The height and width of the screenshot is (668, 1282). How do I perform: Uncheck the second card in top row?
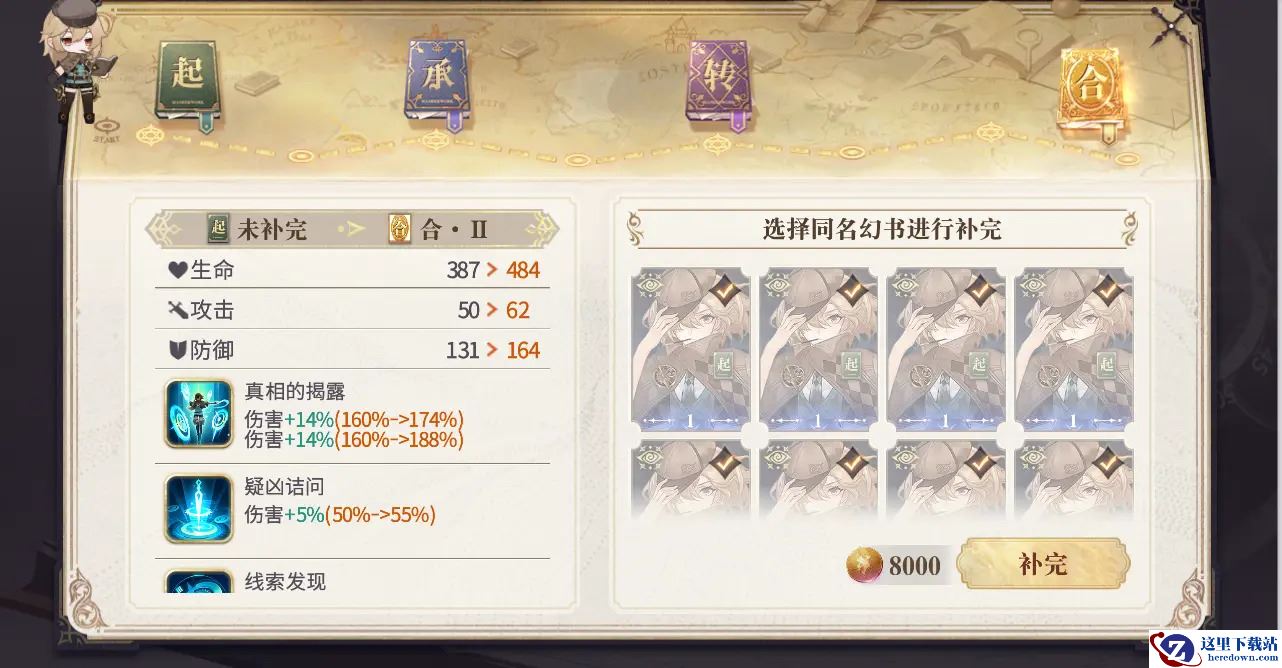coord(819,349)
